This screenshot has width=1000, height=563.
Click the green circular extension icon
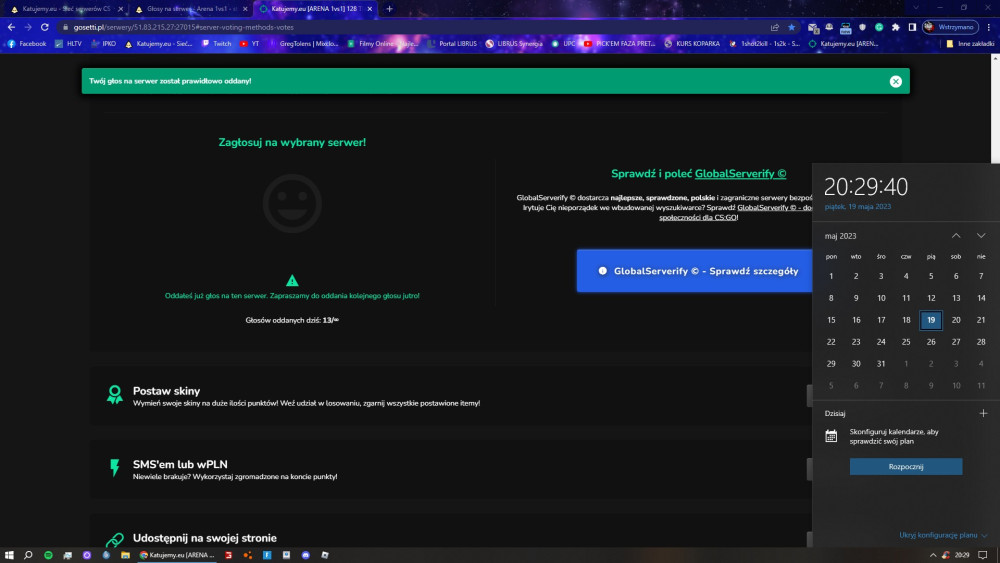pyautogui.click(x=879, y=27)
